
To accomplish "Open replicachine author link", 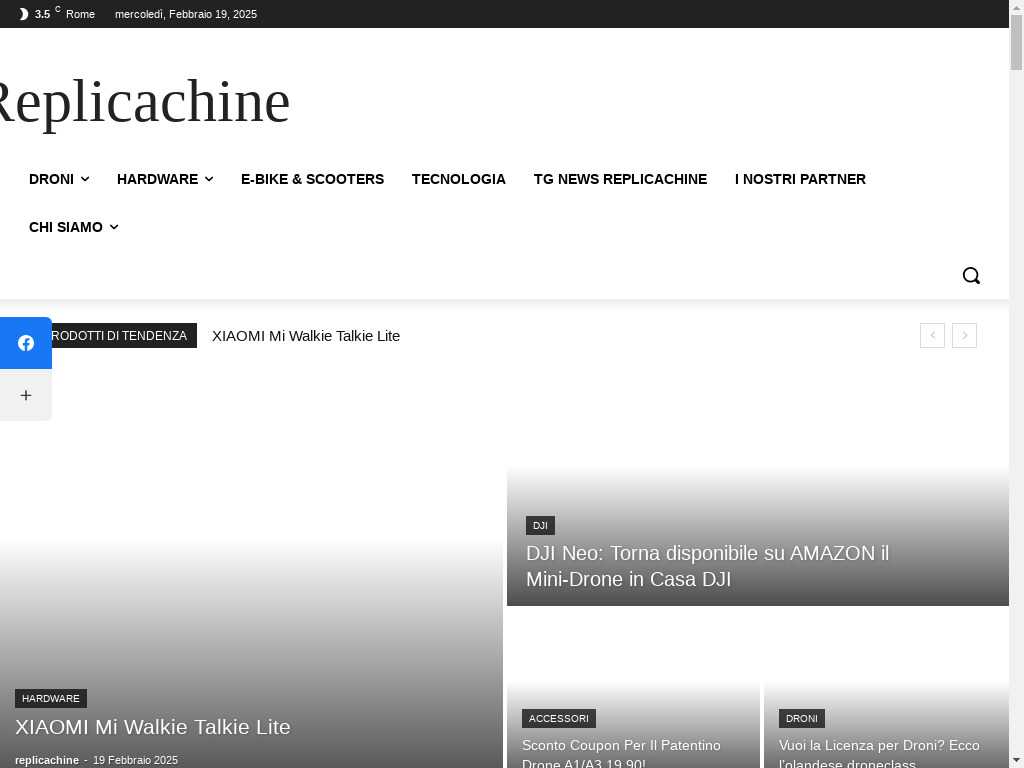I will (47, 760).
